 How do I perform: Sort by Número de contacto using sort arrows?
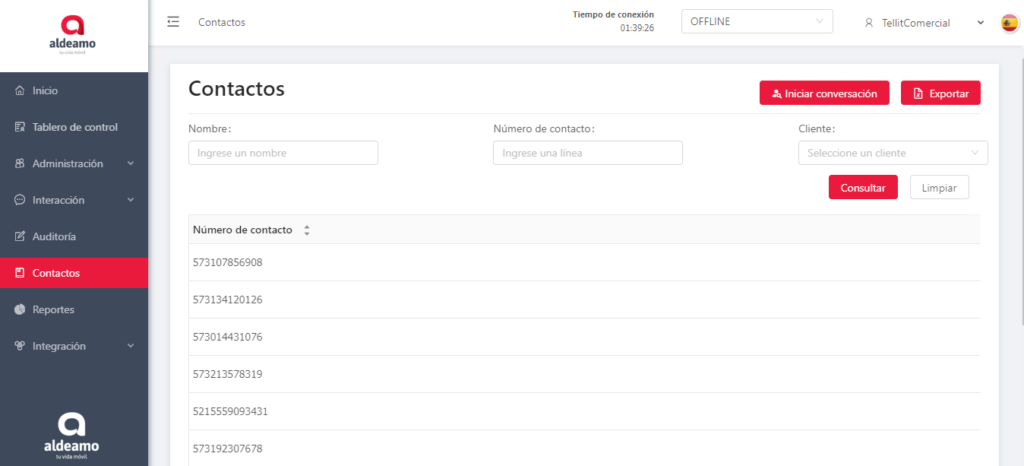306,230
